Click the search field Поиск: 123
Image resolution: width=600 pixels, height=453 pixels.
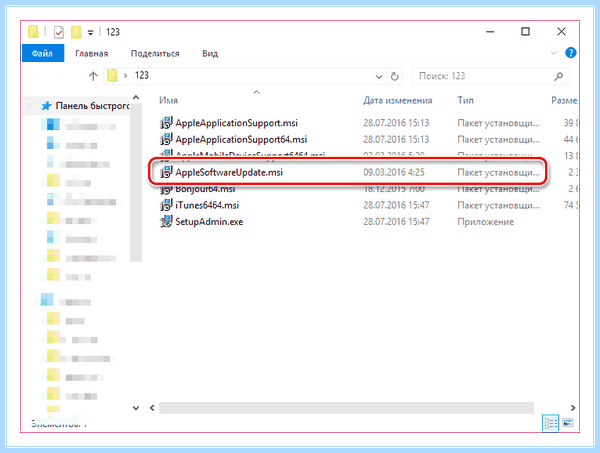[484, 76]
